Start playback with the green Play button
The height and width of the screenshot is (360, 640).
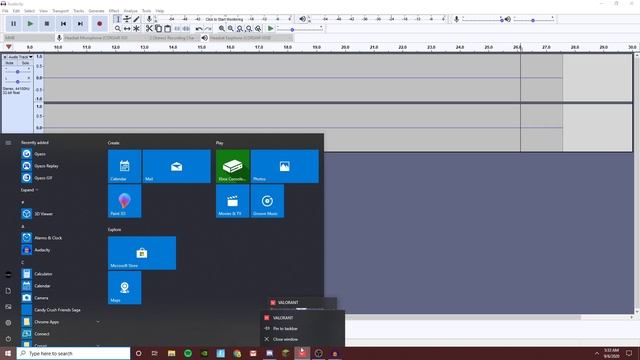click(x=30, y=24)
